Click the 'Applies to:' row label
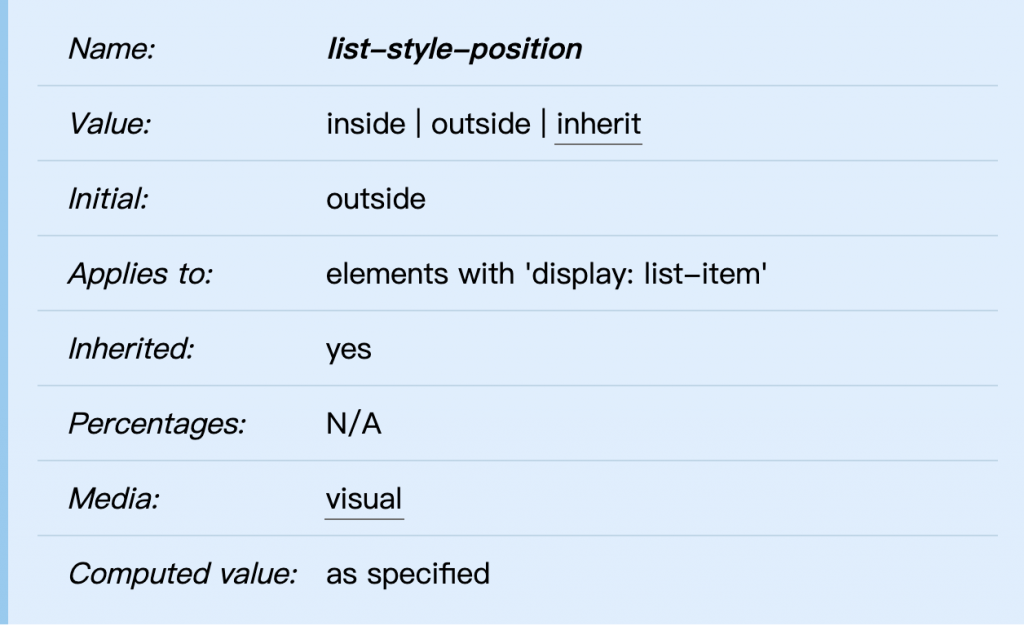This screenshot has width=1024, height=626. (x=140, y=274)
